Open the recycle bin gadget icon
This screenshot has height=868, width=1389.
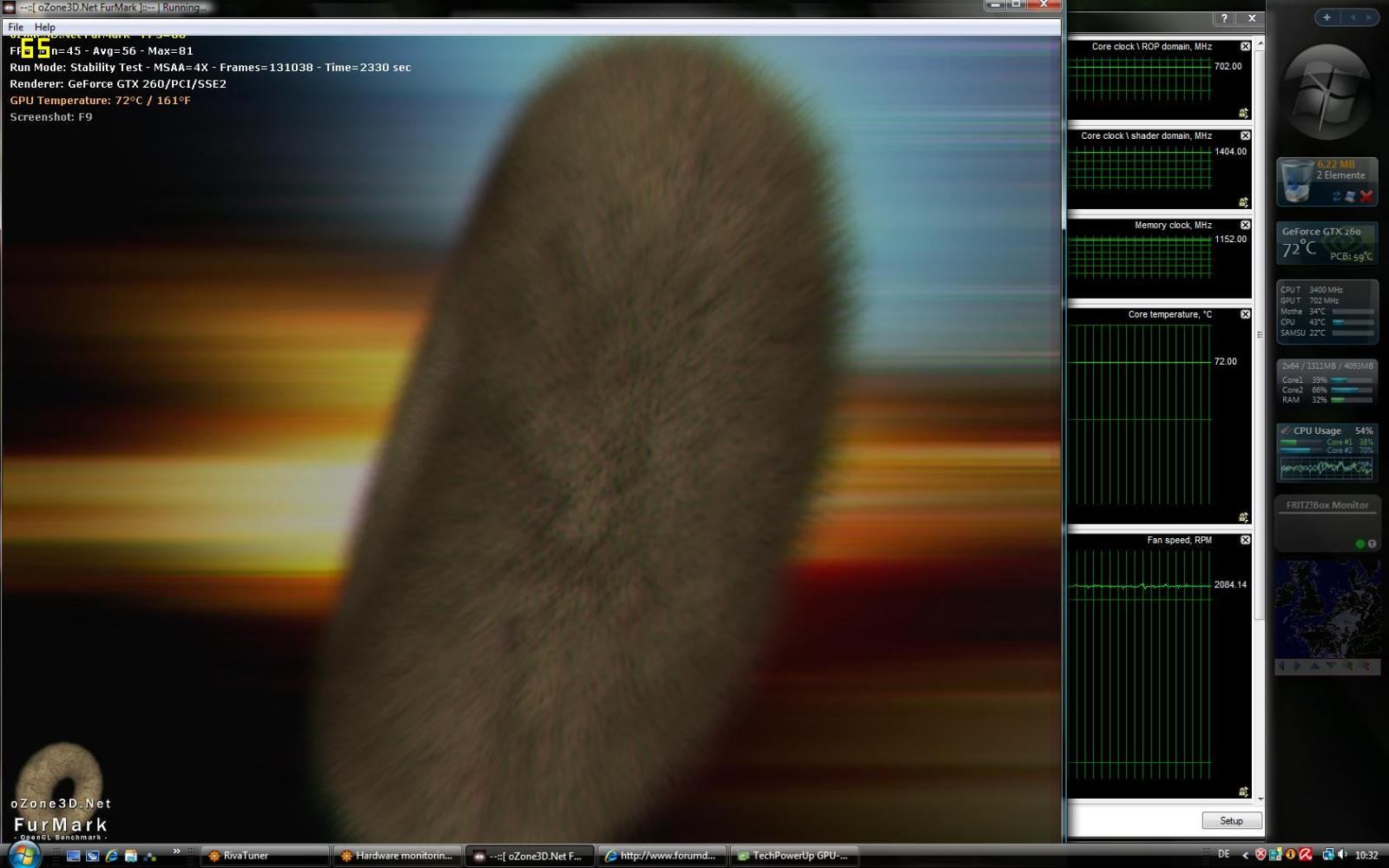pyautogui.click(x=1296, y=181)
